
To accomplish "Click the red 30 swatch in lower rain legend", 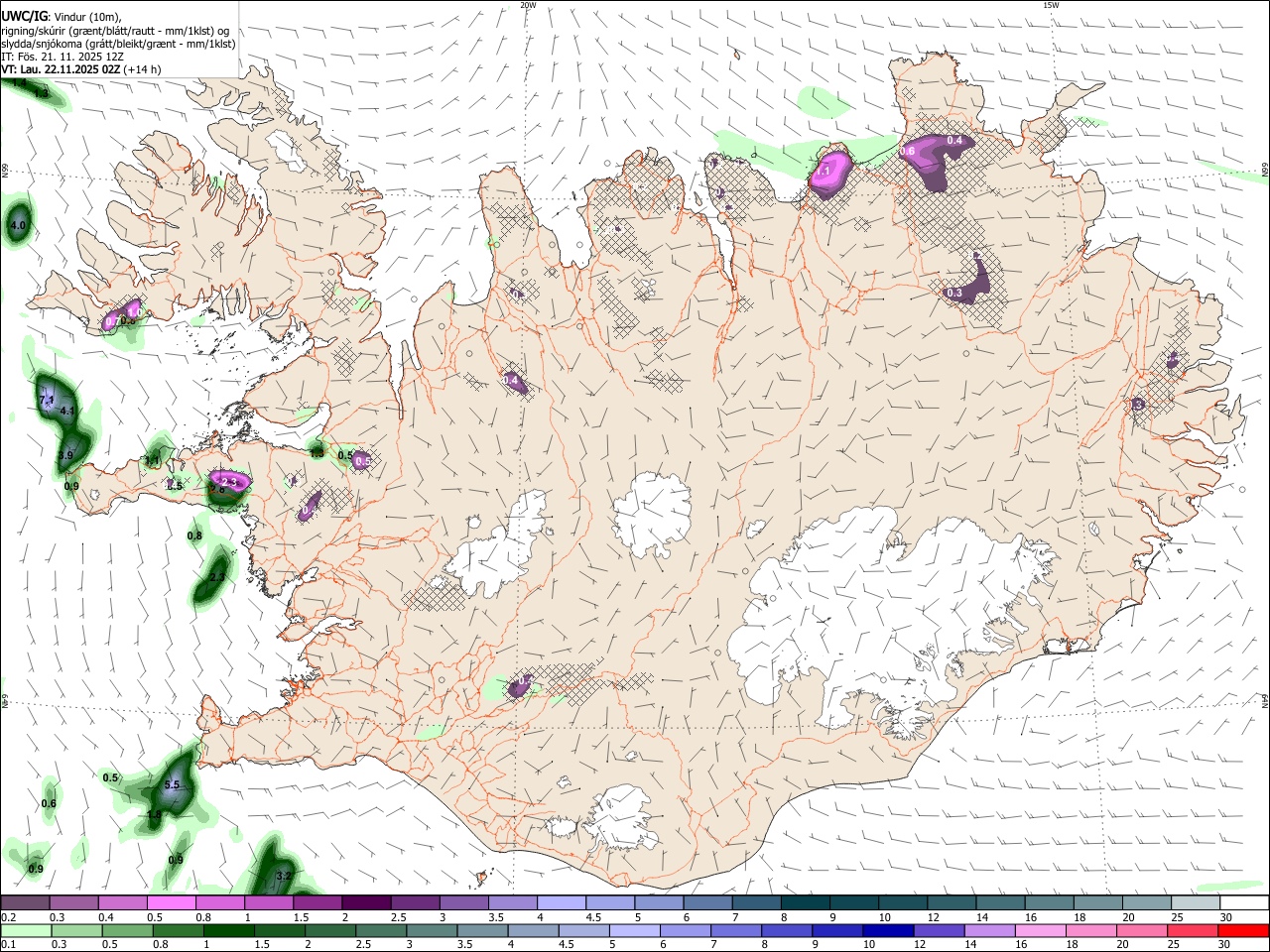I will click(x=1242, y=930).
